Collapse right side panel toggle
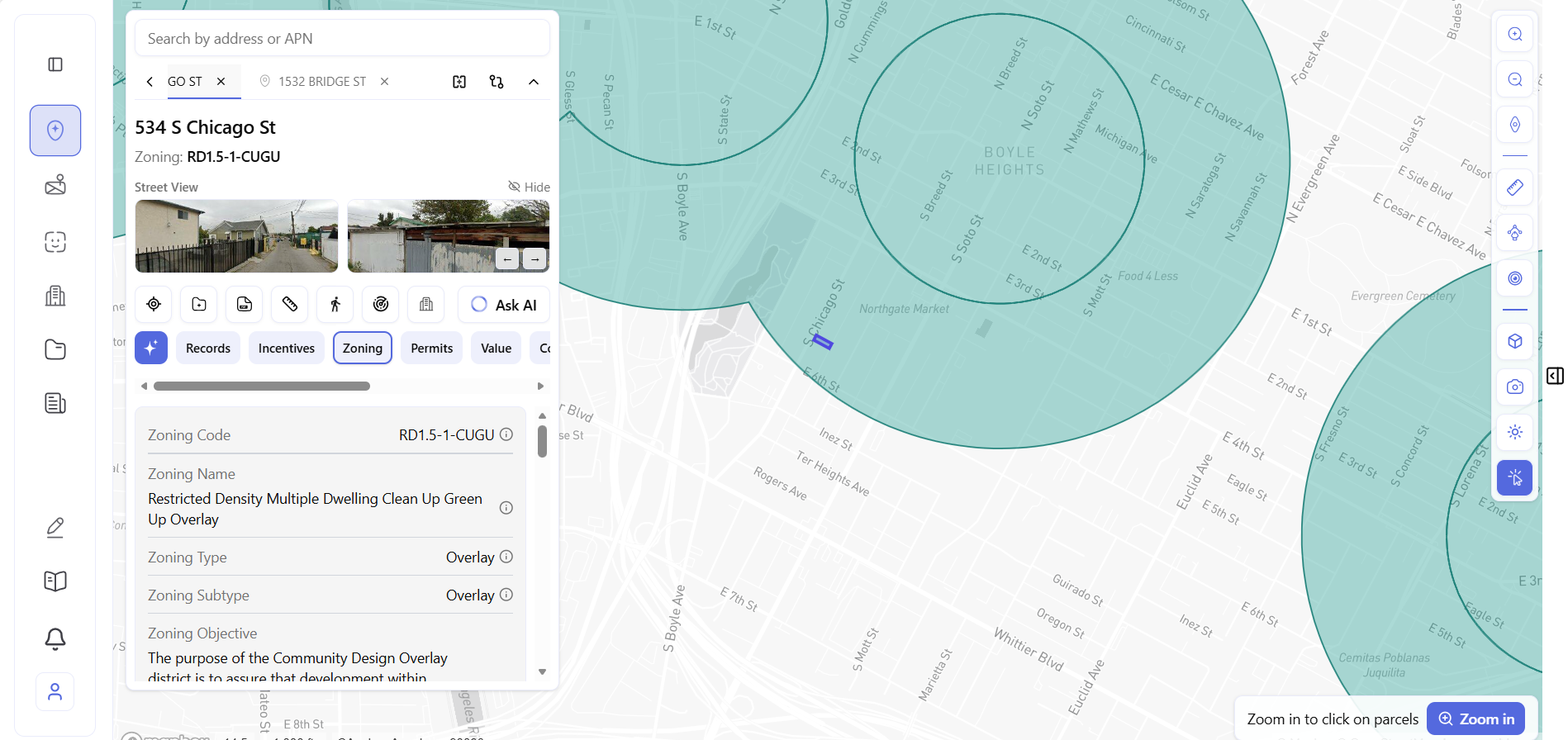The height and width of the screenshot is (740, 1568). click(x=1555, y=376)
